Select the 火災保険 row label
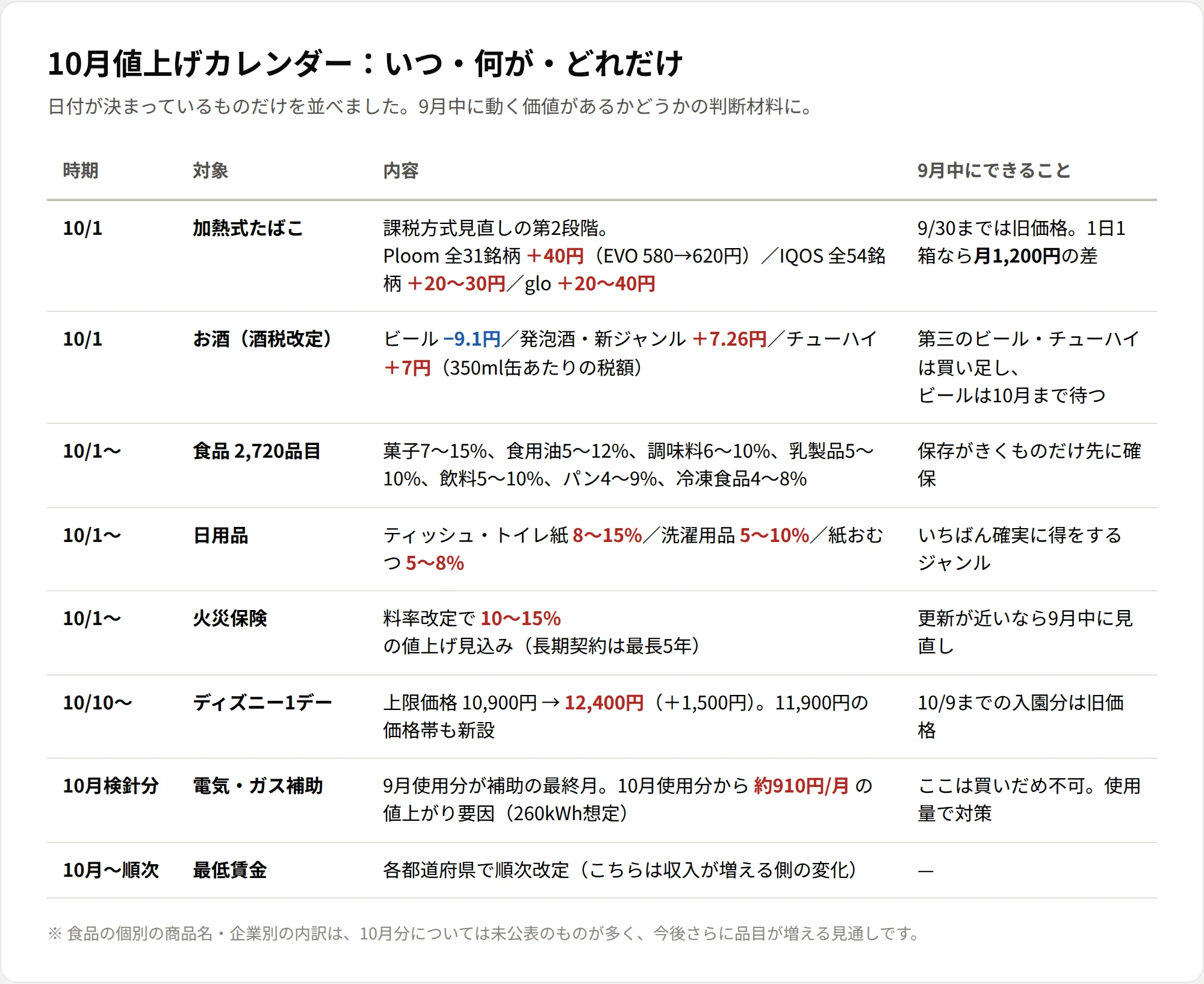 coord(229,618)
